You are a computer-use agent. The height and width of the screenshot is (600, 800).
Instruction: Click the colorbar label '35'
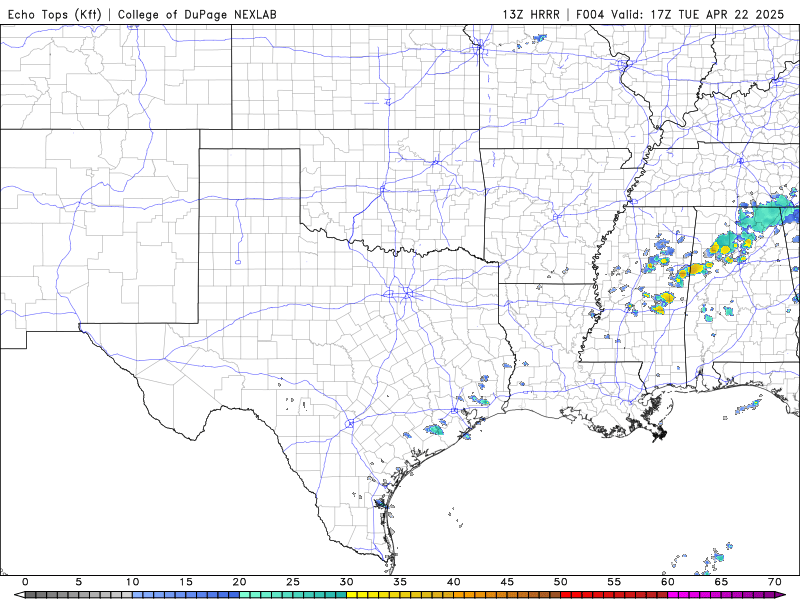coord(400,582)
